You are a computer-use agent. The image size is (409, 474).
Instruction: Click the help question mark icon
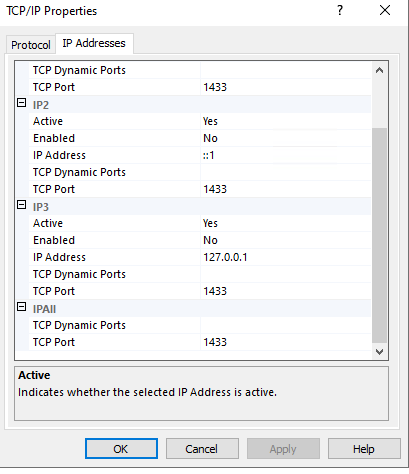coord(340,10)
